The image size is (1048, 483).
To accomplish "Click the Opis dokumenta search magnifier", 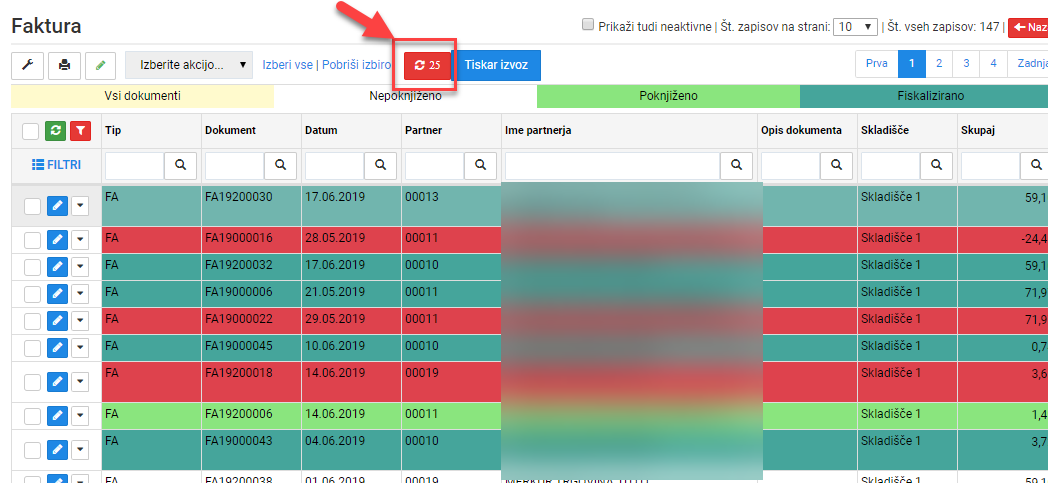I will (x=837, y=166).
